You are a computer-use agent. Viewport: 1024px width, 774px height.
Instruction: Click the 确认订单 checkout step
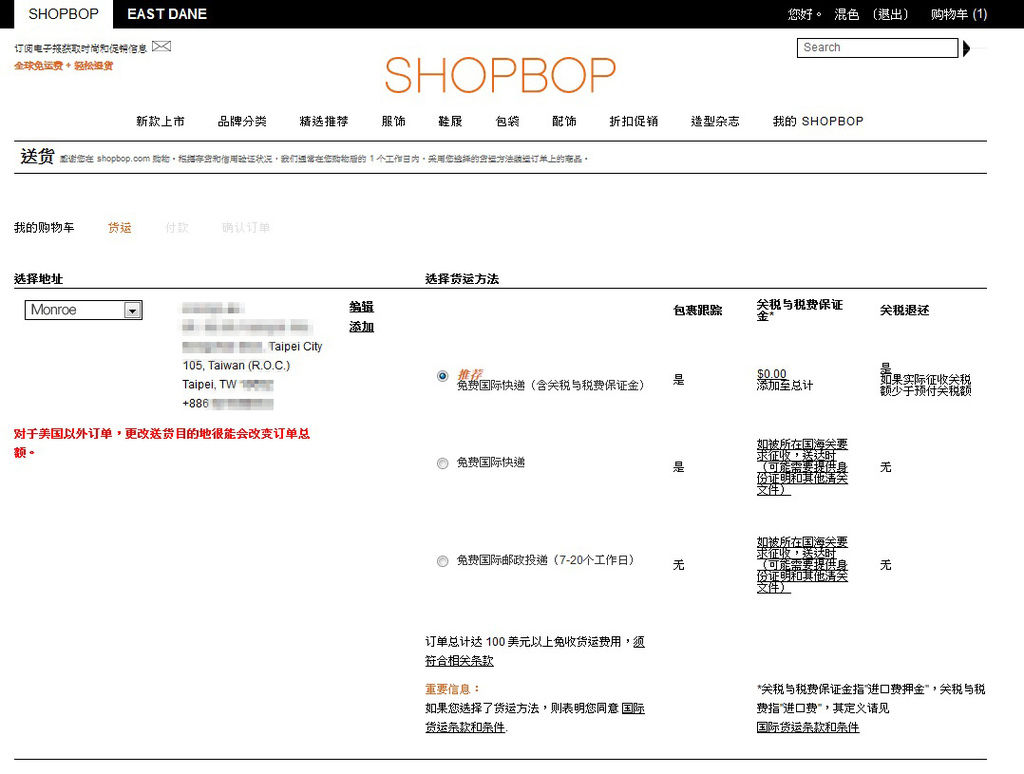pyautogui.click(x=246, y=227)
